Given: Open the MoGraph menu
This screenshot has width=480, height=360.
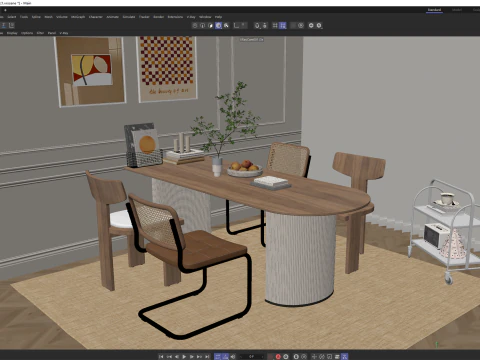Looking at the screenshot, I should [x=78, y=17].
